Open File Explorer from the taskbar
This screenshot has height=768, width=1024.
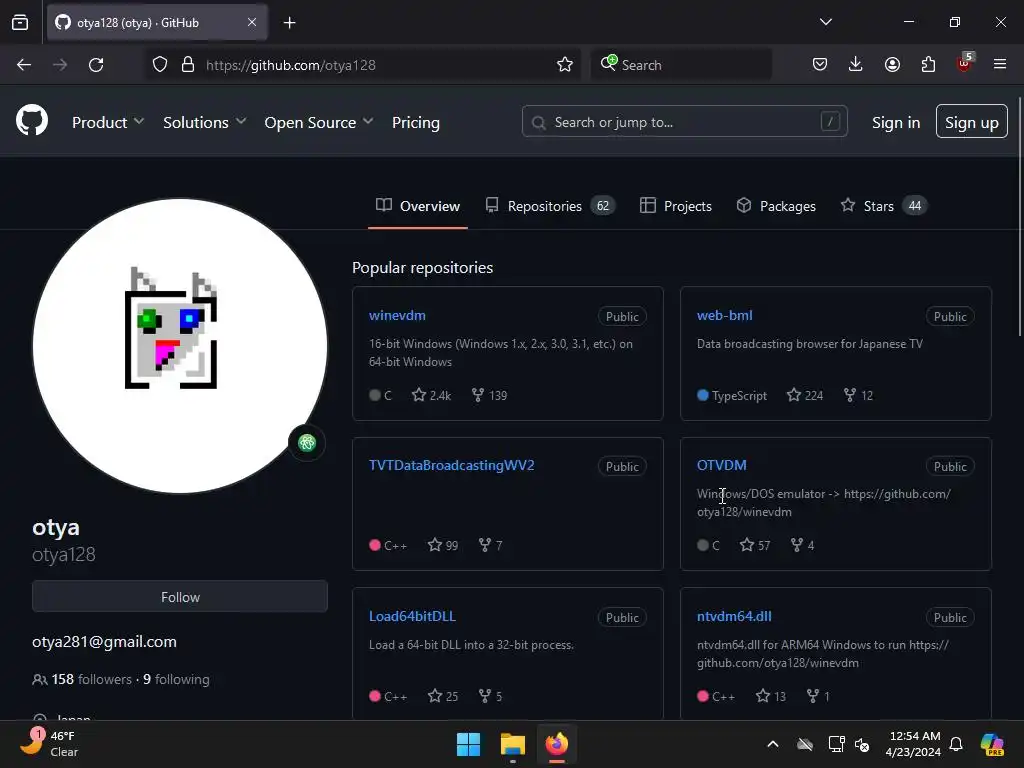[x=513, y=744]
